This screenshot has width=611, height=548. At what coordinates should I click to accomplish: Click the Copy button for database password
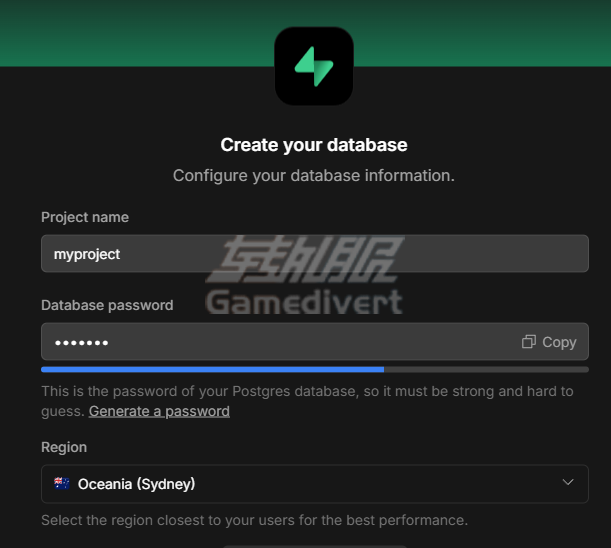(x=549, y=342)
